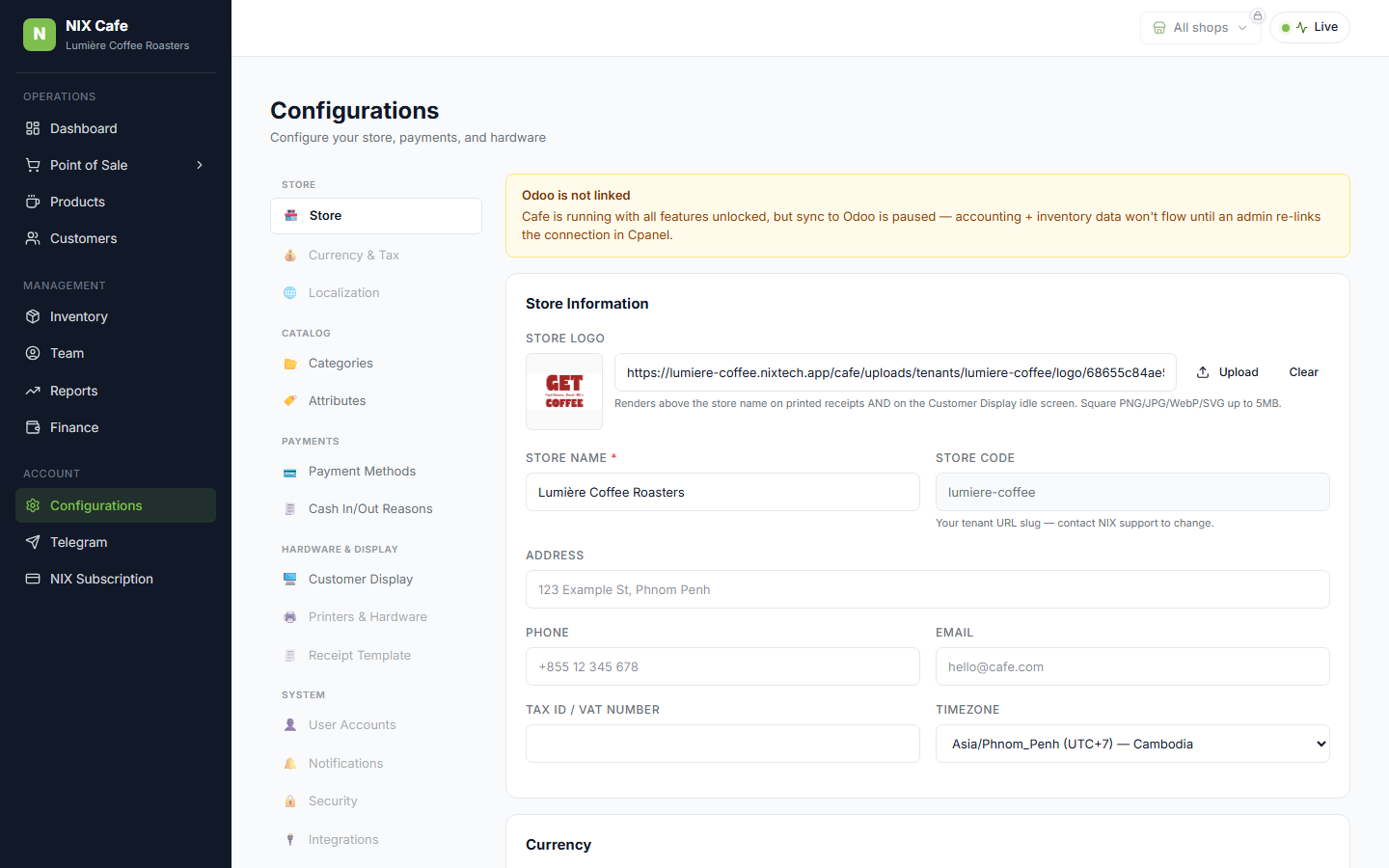Image resolution: width=1389 pixels, height=868 pixels.
Task: Click the Configurations gear icon
Action: click(x=33, y=505)
